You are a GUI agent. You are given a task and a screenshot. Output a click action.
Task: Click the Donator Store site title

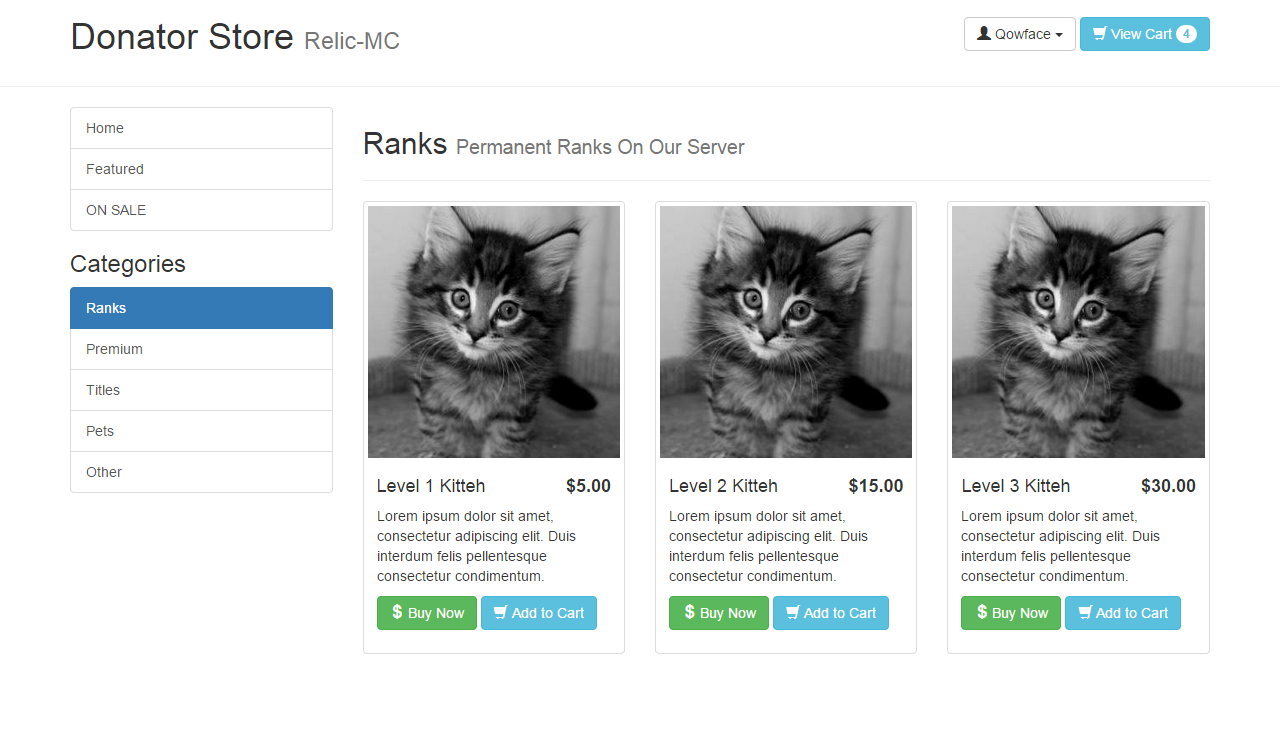182,37
